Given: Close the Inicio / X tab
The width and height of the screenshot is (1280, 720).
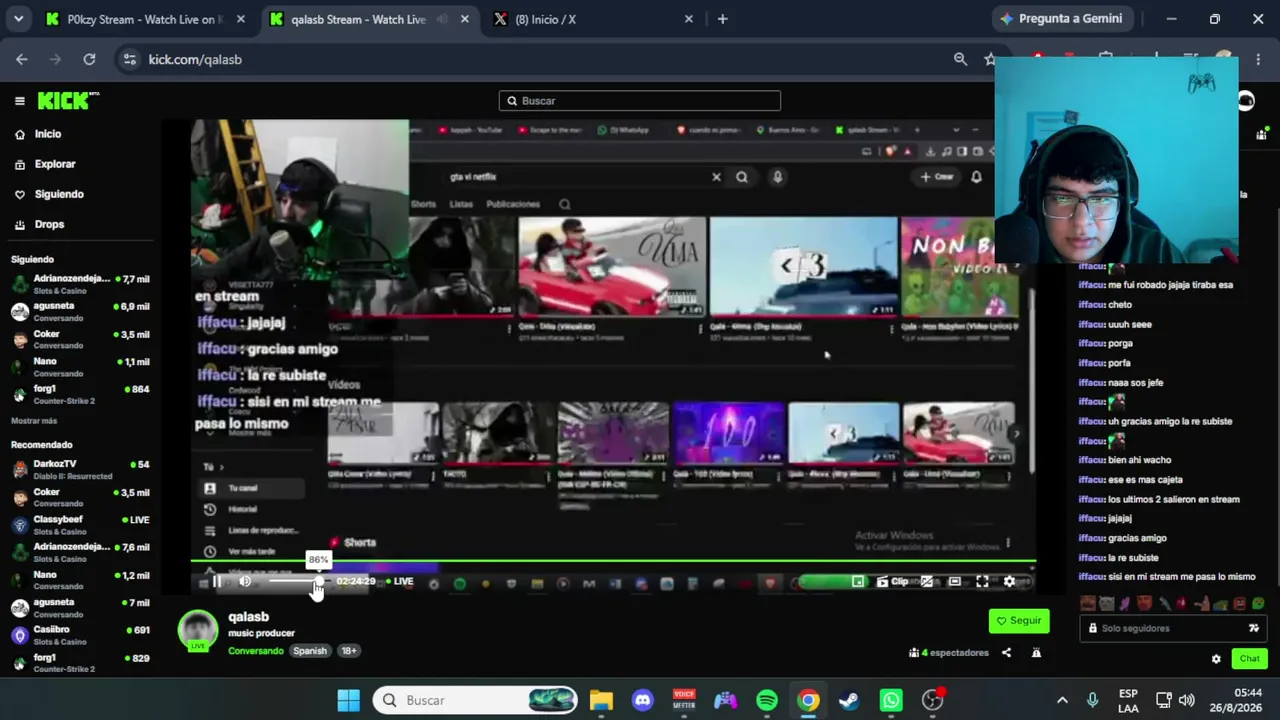Looking at the screenshot, I should click(688, 19).
